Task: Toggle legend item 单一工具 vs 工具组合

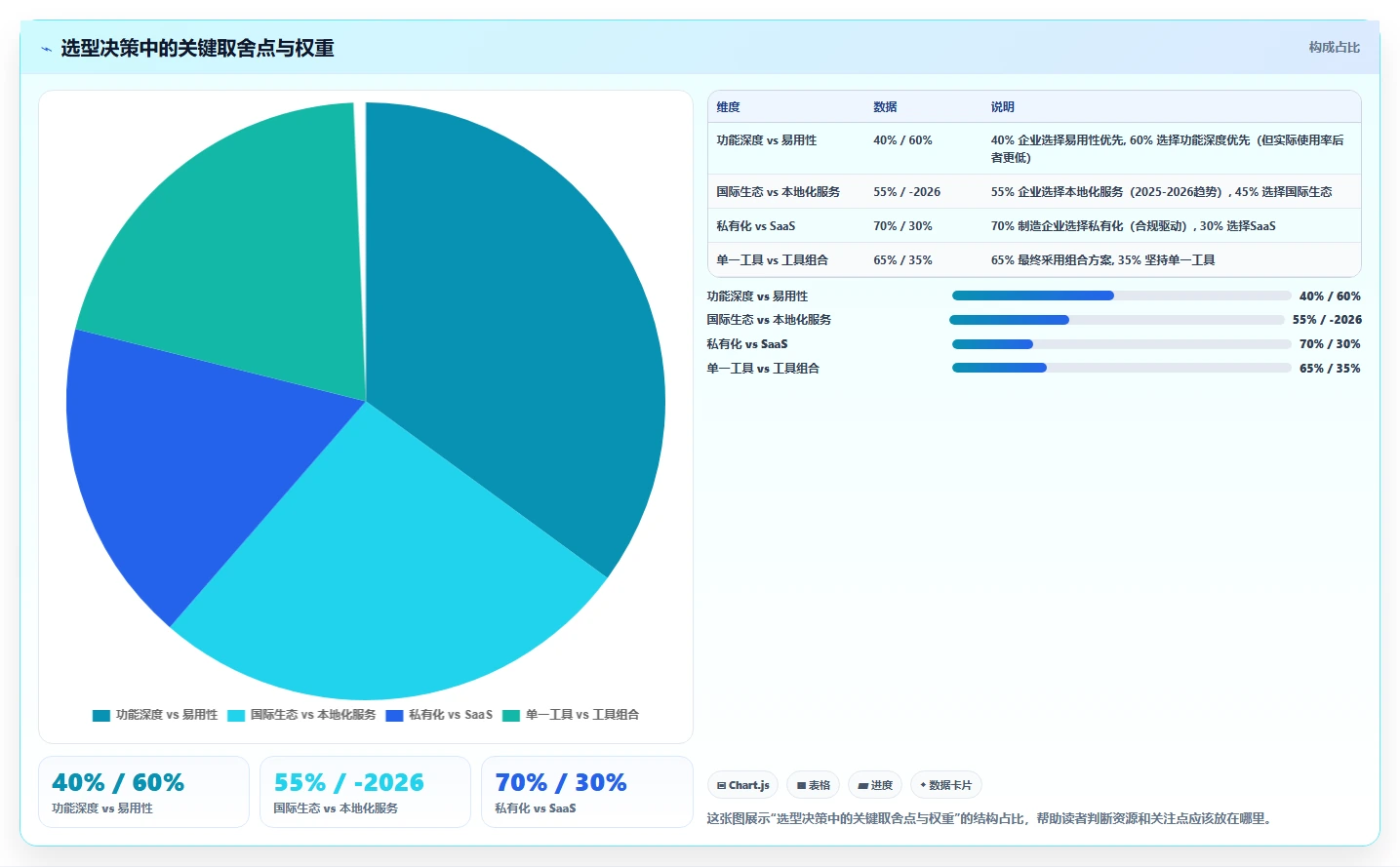Action: [x=571, y=715]
